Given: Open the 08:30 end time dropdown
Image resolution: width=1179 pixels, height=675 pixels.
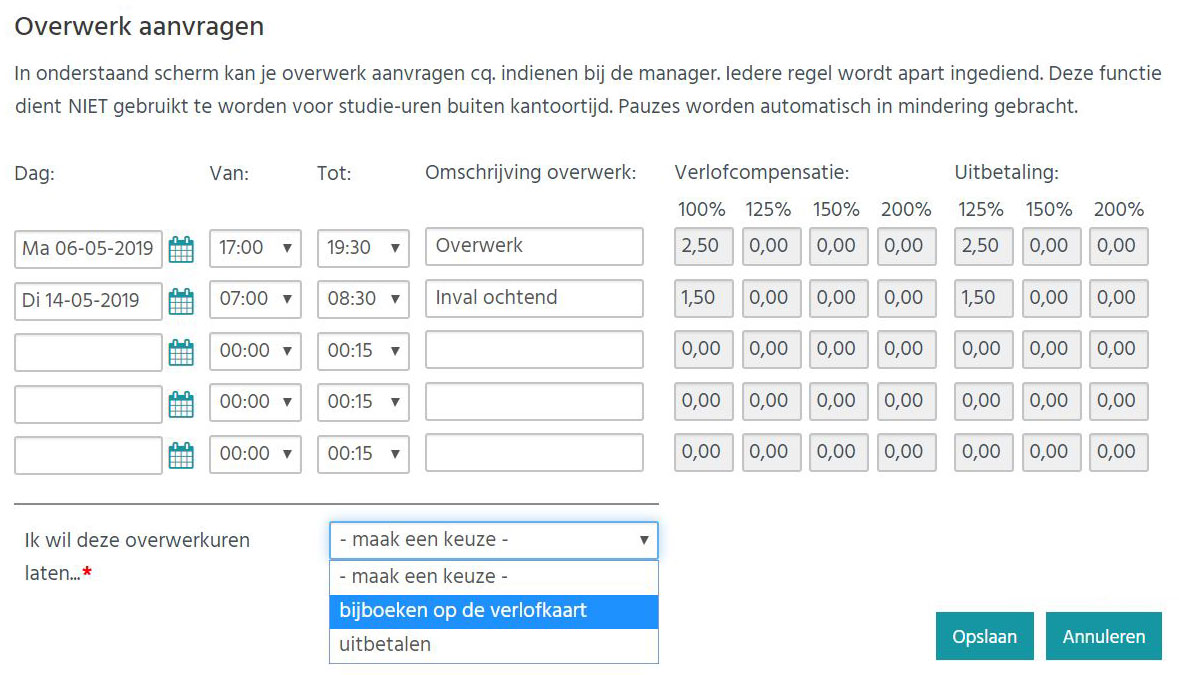Looking at the screenshot, I should point(363,300).
